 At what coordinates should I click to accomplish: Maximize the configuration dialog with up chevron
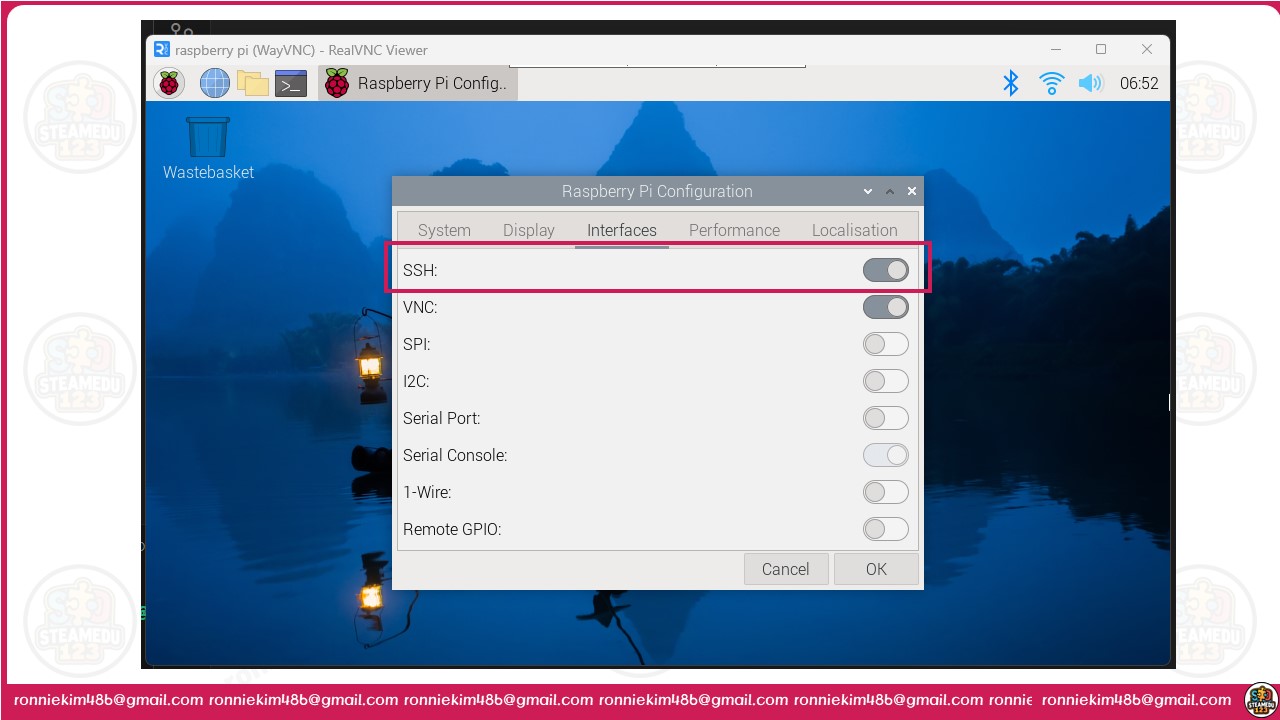pos(889,191)
